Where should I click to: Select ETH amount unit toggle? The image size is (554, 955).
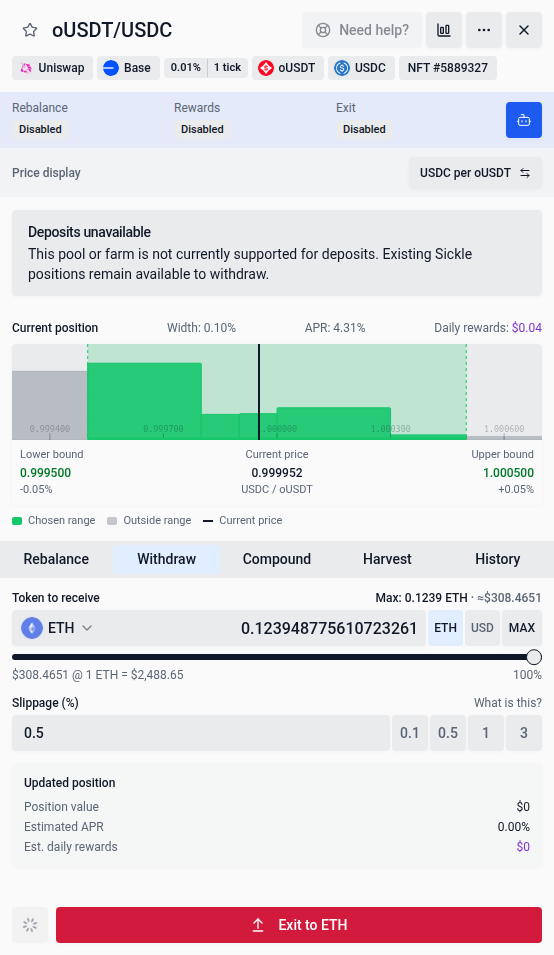(445, 628)
